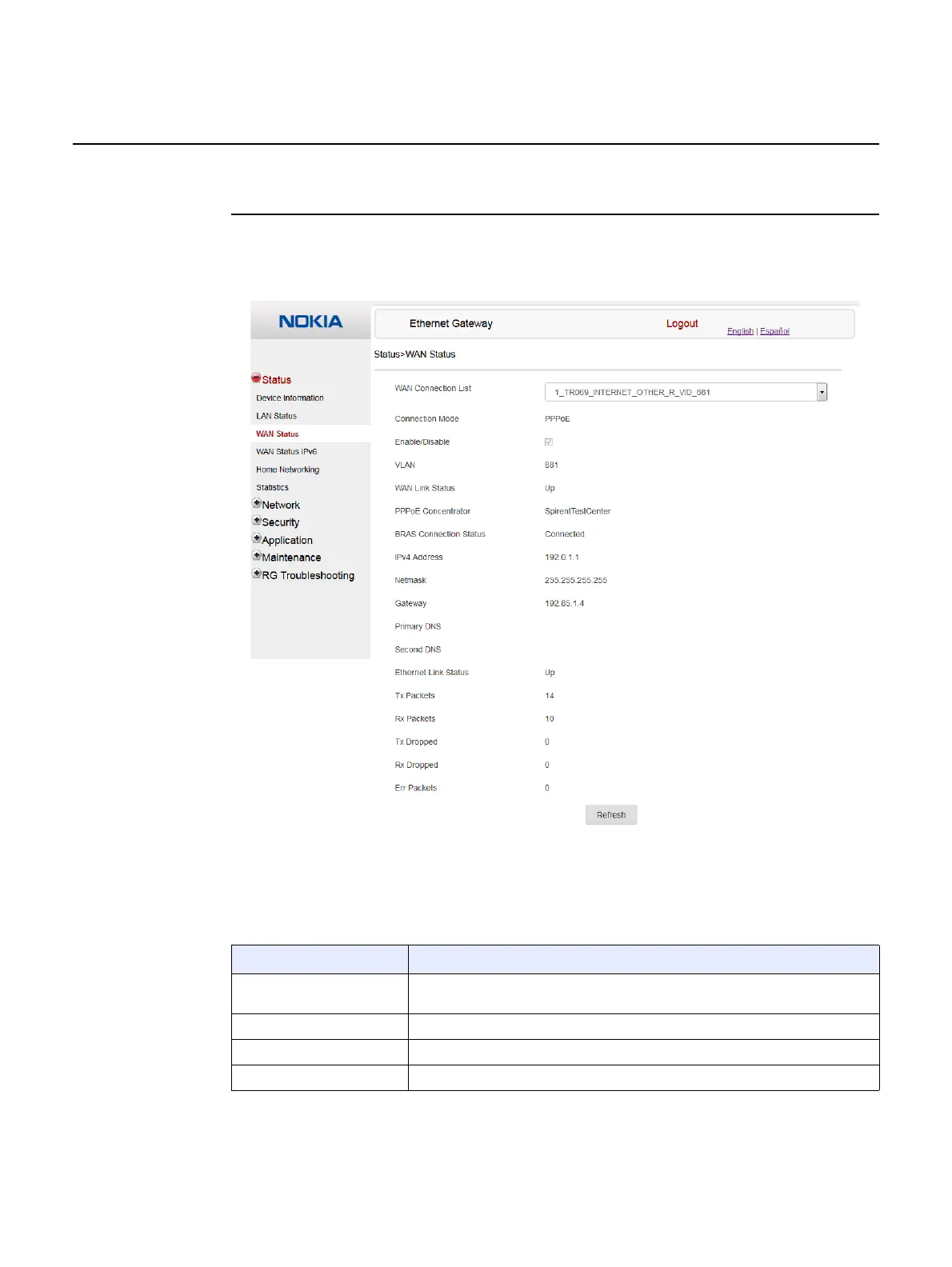Switch language to English
This screenshot has height=1267, width=952.
point(740,331)
